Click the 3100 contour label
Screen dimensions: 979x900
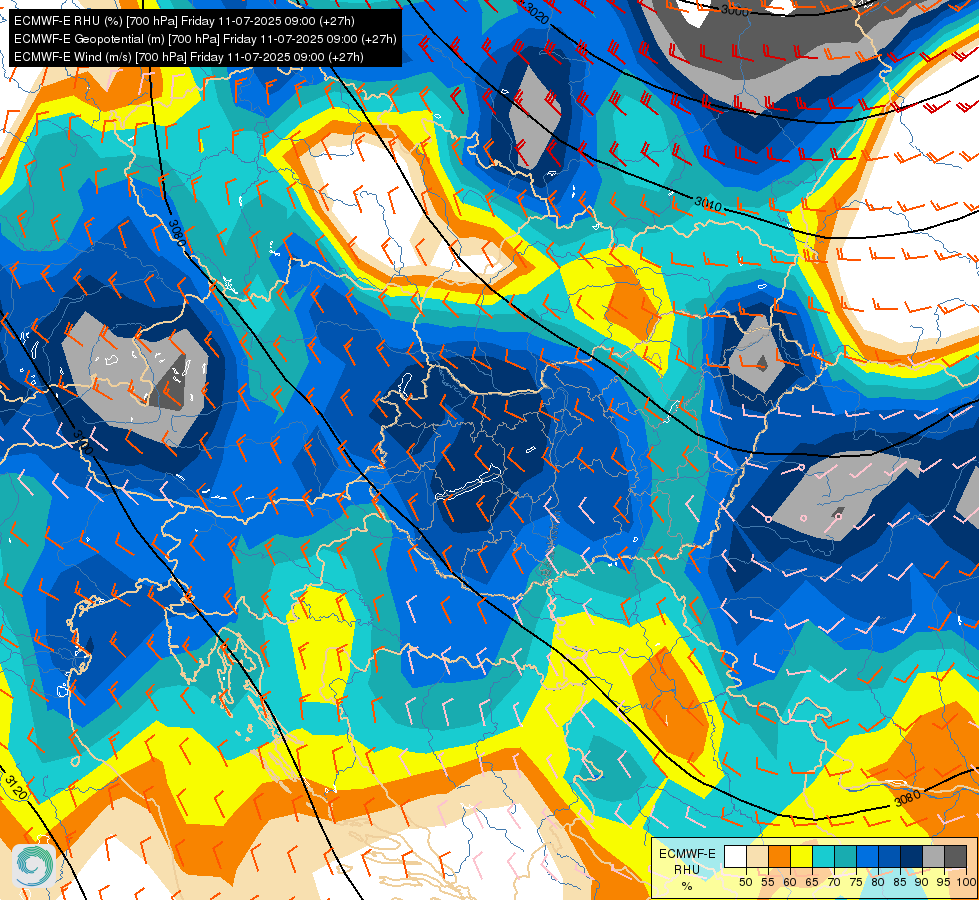(82, 442)
